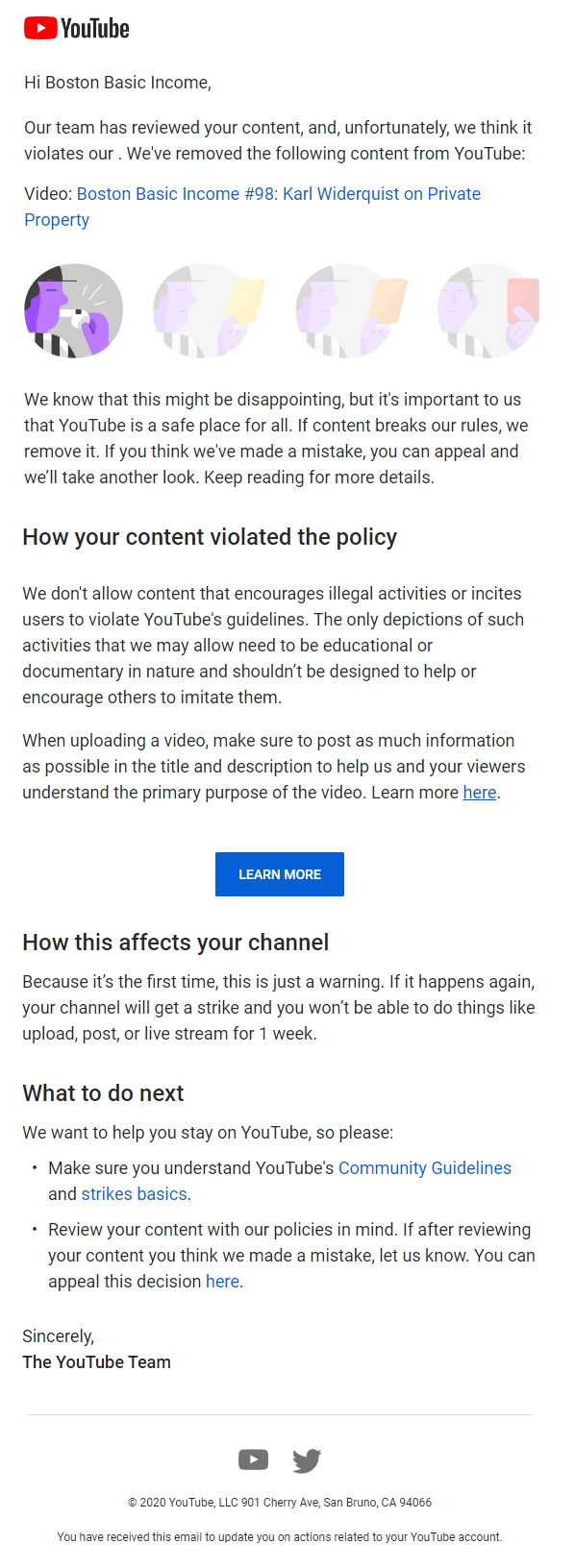Open YouTube's Community Guidelines

(x=424, y=1167)
